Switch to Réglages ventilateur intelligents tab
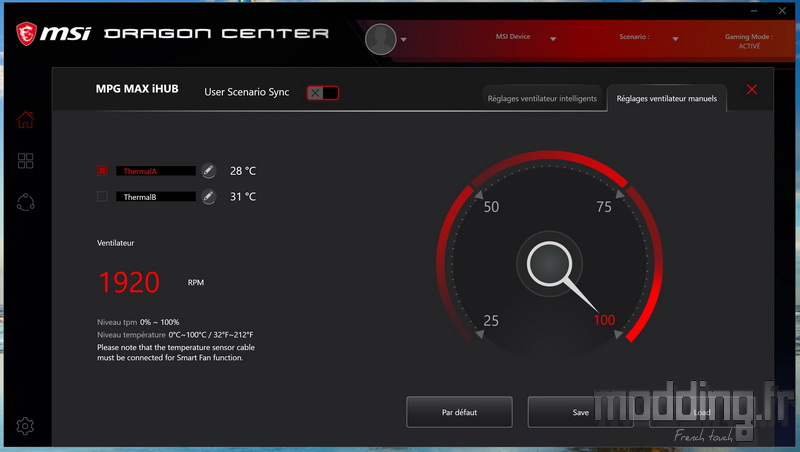 click(542, 98)
